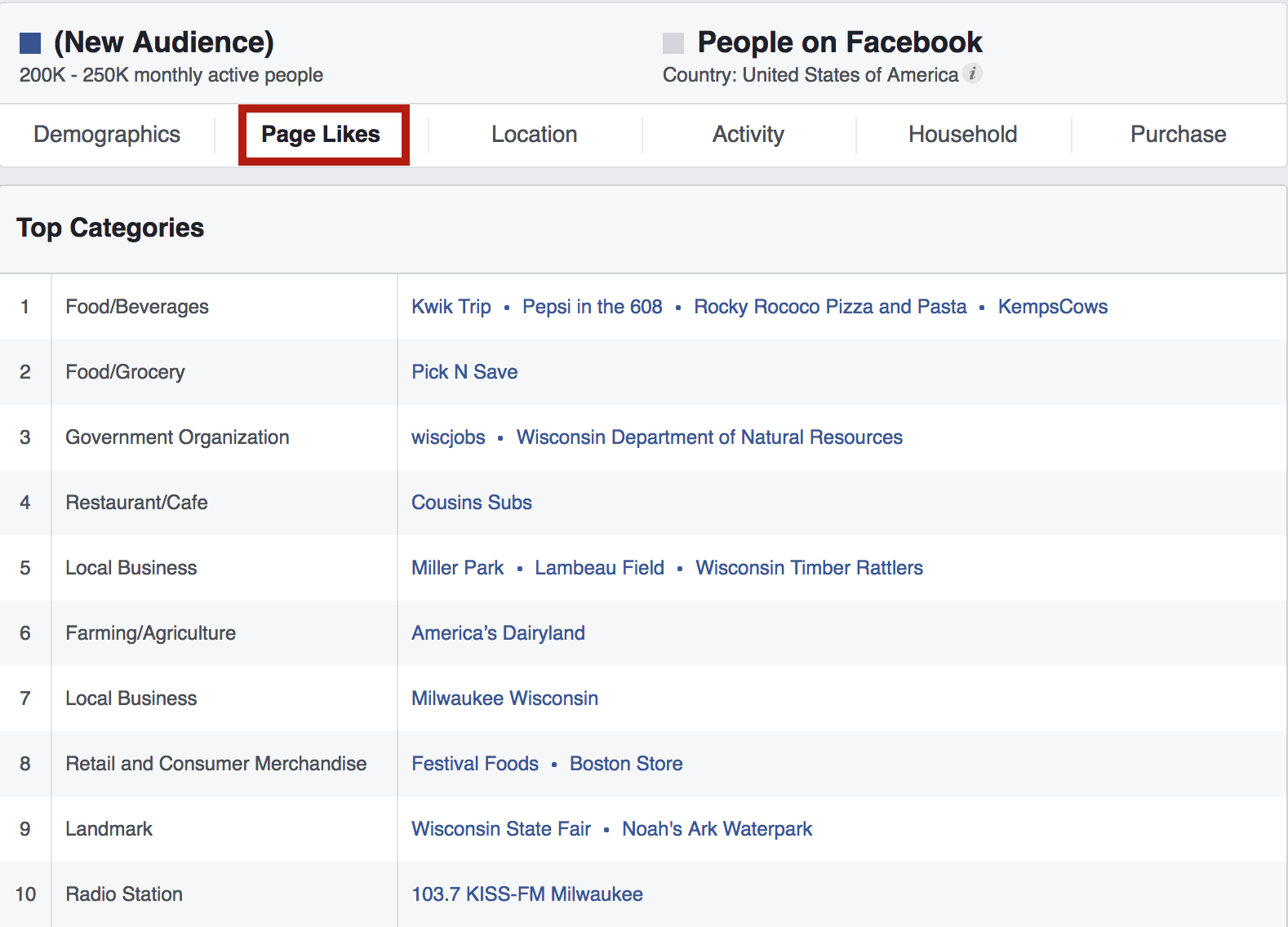Click the Boston Store link

pos(626,764)
